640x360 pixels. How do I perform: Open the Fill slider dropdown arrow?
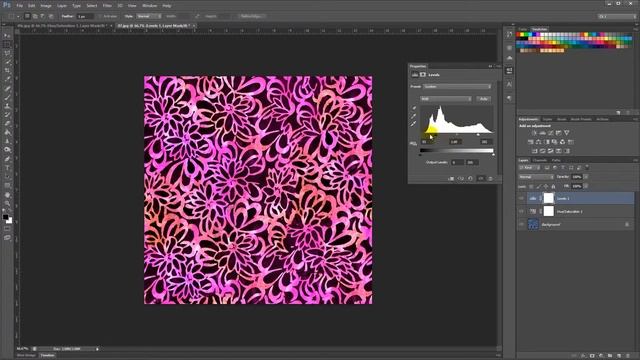click(586, 186)
